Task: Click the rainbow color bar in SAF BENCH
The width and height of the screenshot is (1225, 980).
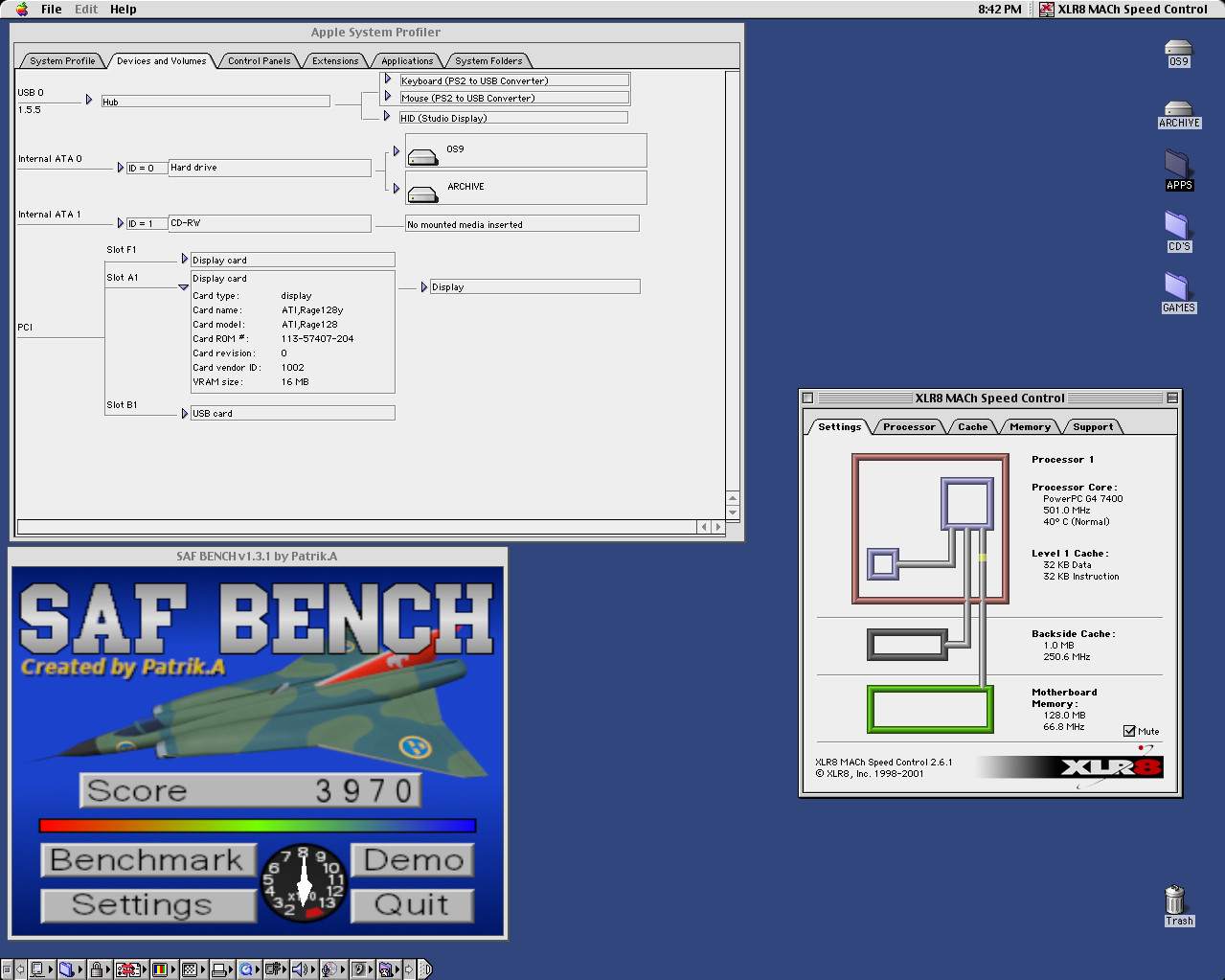Action: point(257,826)
